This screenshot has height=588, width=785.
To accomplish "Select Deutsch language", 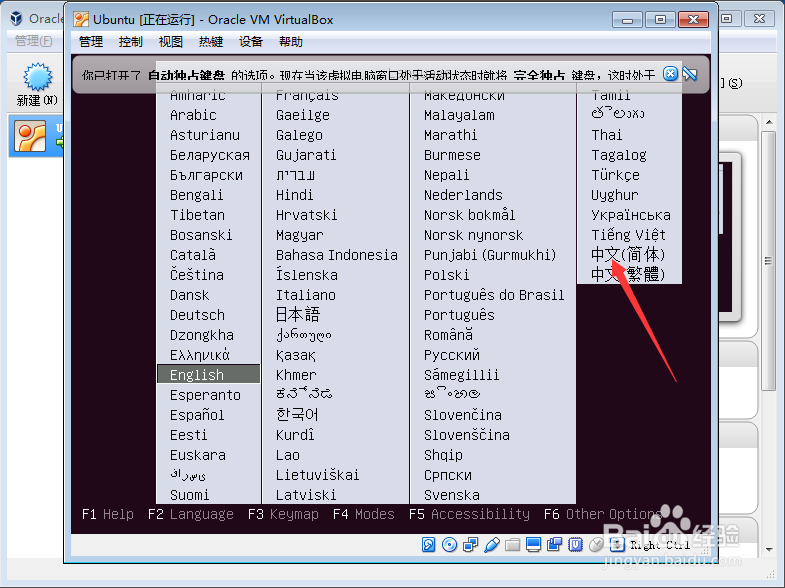I will 197,315.
